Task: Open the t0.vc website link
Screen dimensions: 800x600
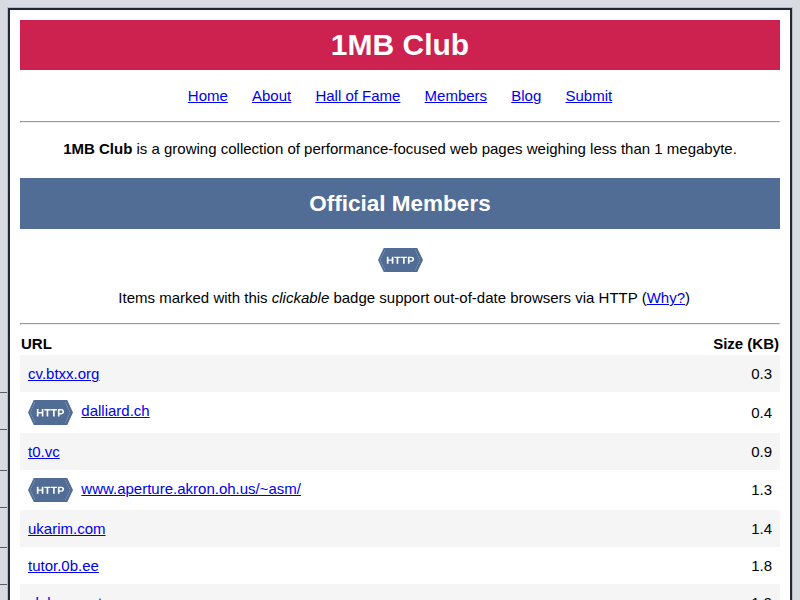Action: click(43, 452)
